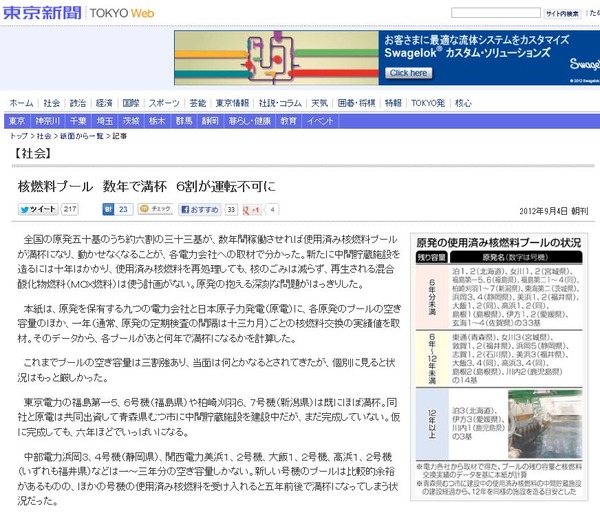Viewport: 600px width, 515px height.
Task: Open the Swagelok banner advertisement
Action: click(x=386, y=57)
